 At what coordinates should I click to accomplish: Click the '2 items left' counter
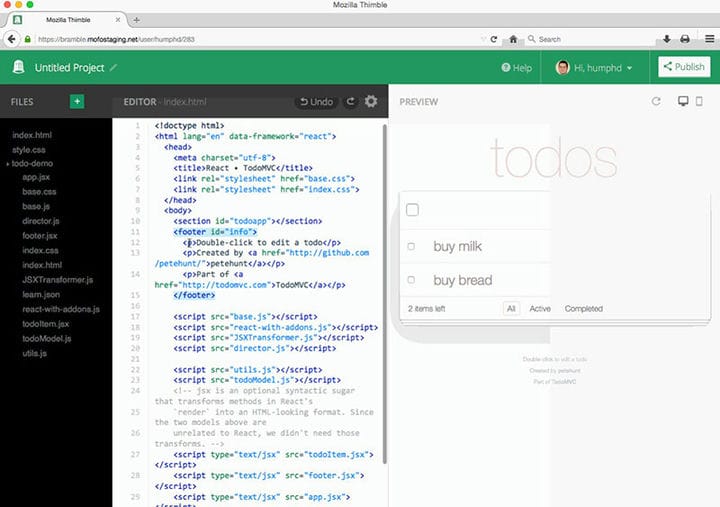(426, 309)
